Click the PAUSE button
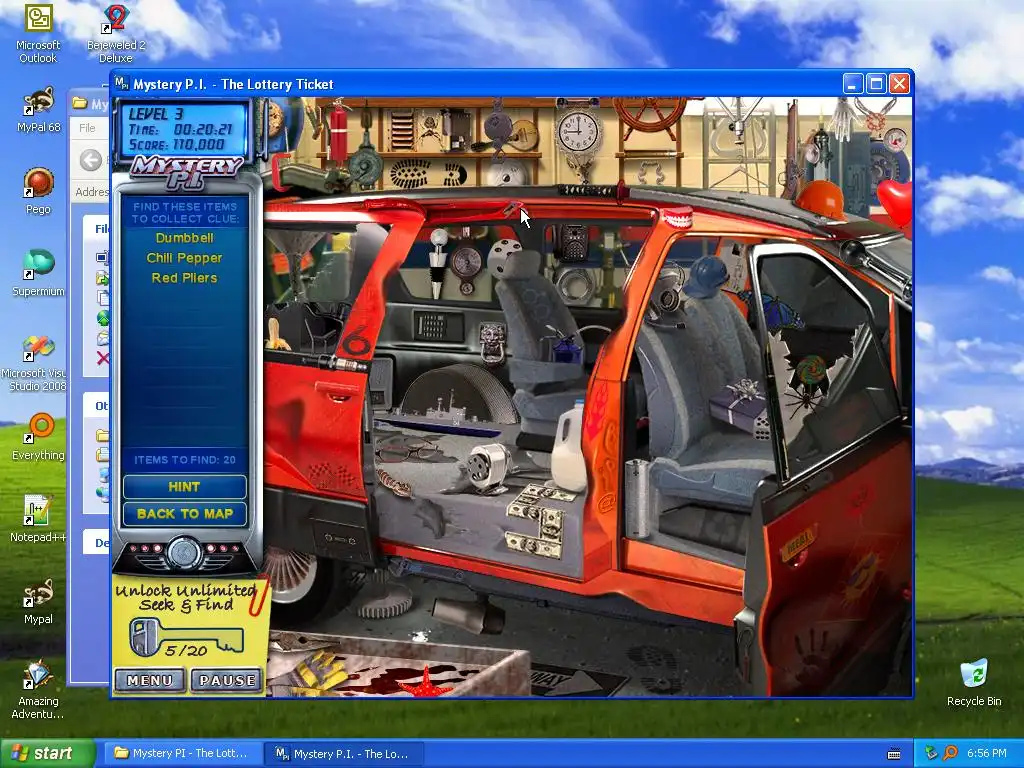 tap(227, 680)
